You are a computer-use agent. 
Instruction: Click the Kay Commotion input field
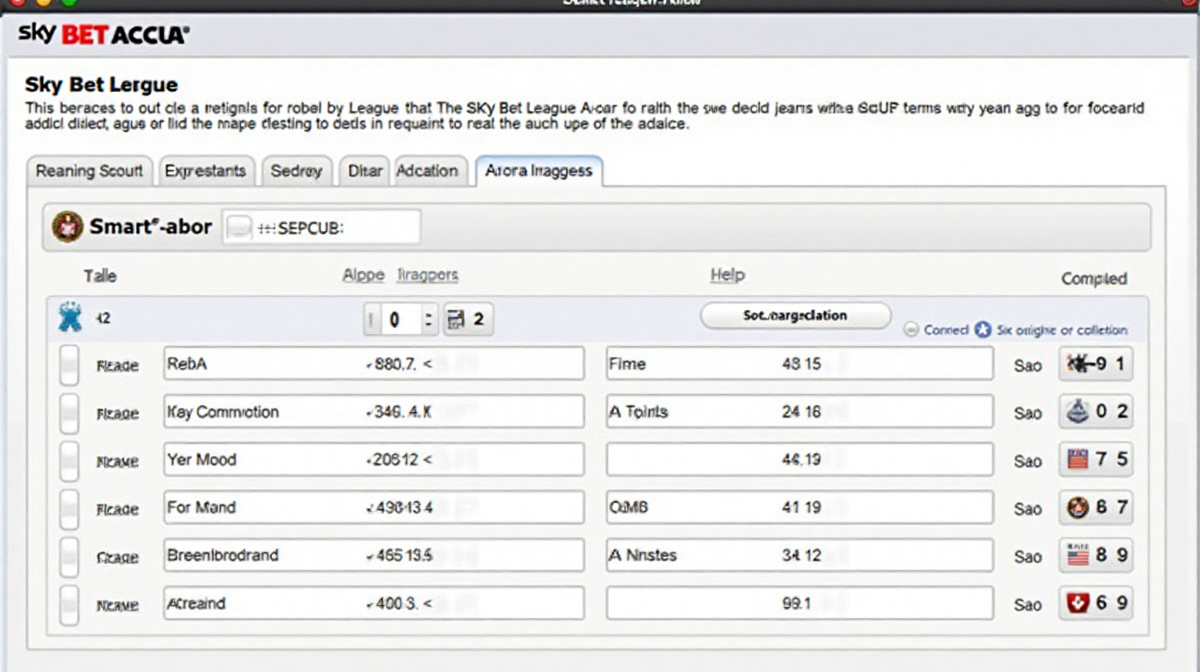[x=374, y=411]
